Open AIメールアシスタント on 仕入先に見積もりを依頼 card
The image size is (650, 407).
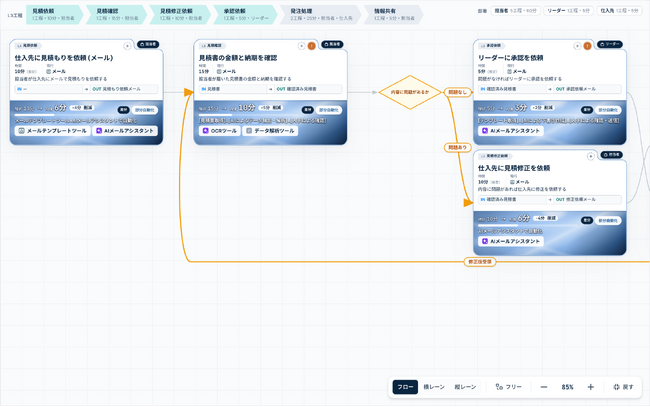click(x=125, y=131)
